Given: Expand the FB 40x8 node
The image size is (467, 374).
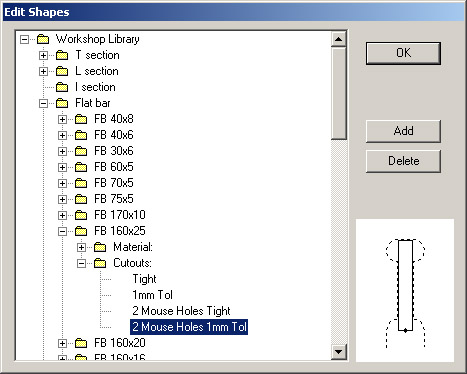Looking at the screenshot, I should coord(62,119).
